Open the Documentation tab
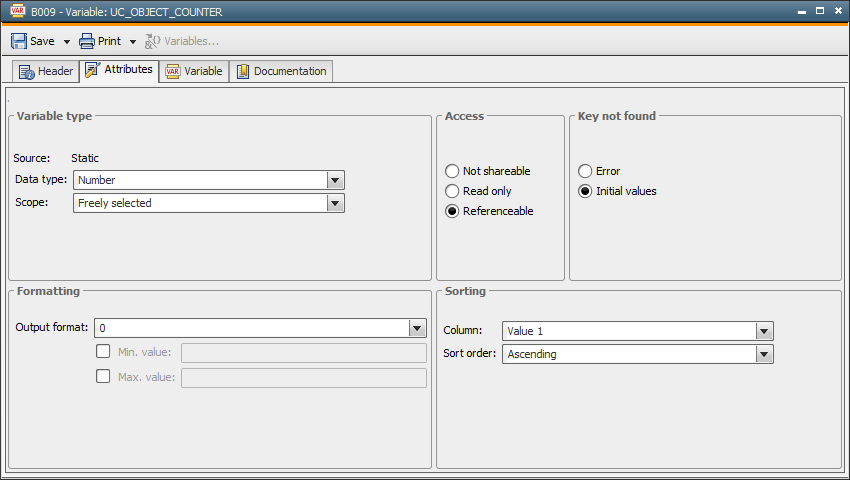Image resolution: width=850 pixels, height=480 pixels. [x=281, y=71]
